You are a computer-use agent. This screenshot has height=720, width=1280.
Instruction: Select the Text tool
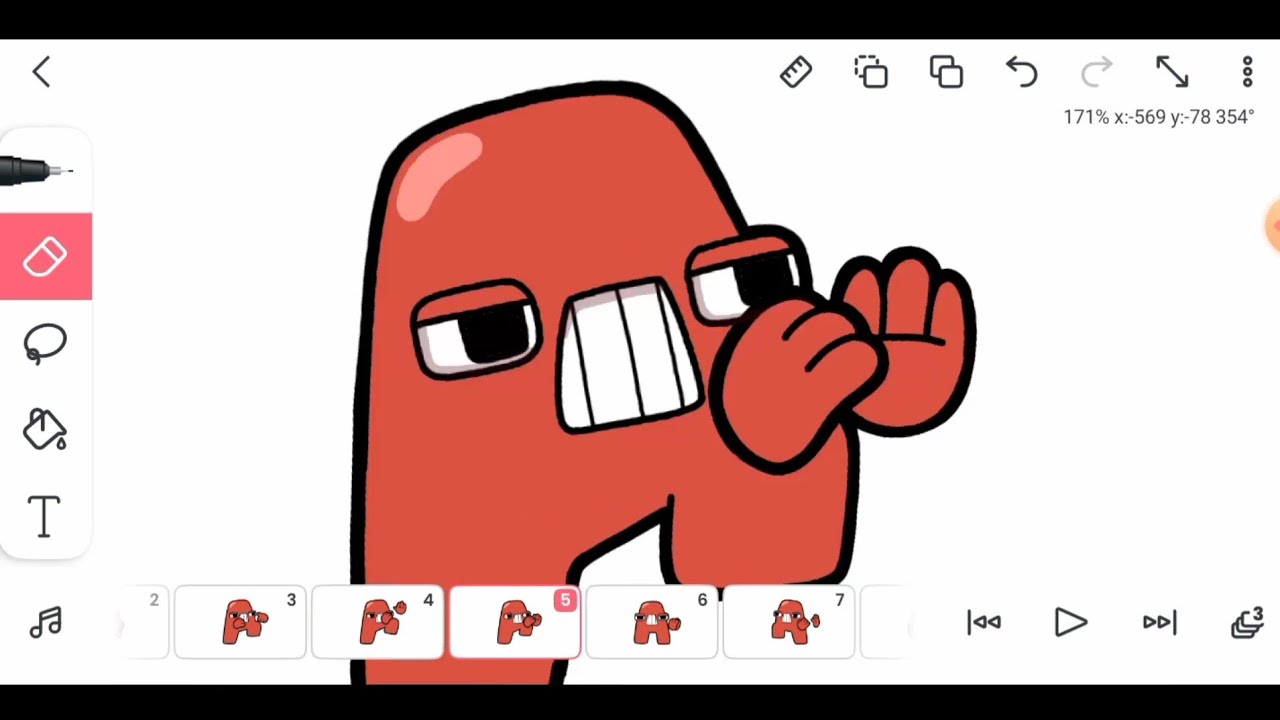[44, 517]
